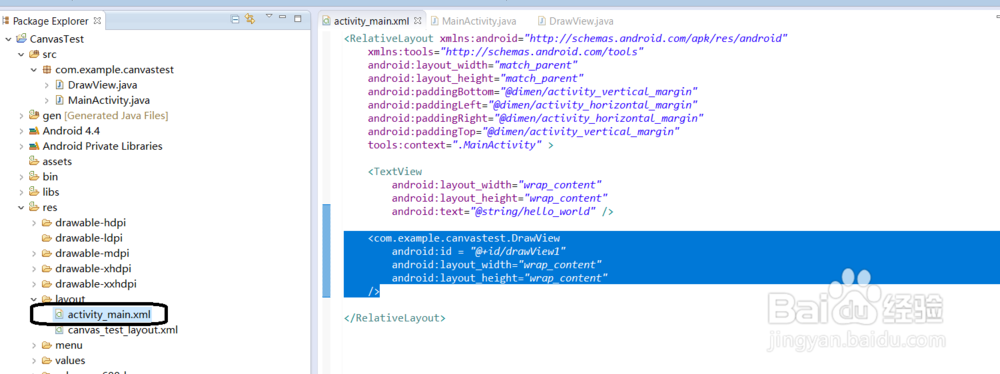Click the DrawView.java file icon in tree
1000x374 pixels.
[59, 85]
